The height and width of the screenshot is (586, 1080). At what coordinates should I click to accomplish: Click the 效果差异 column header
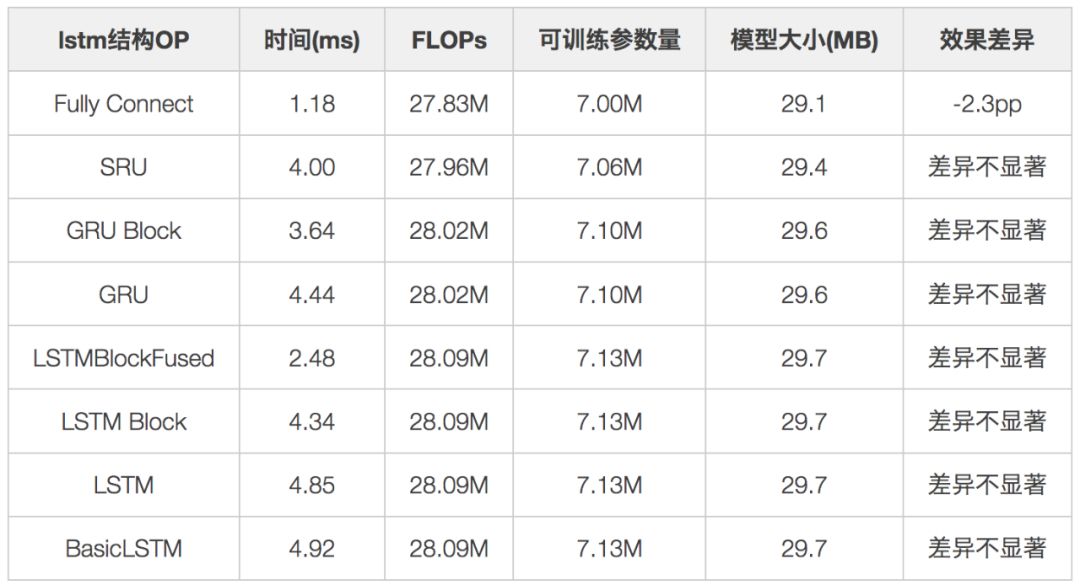pos(986,40)
